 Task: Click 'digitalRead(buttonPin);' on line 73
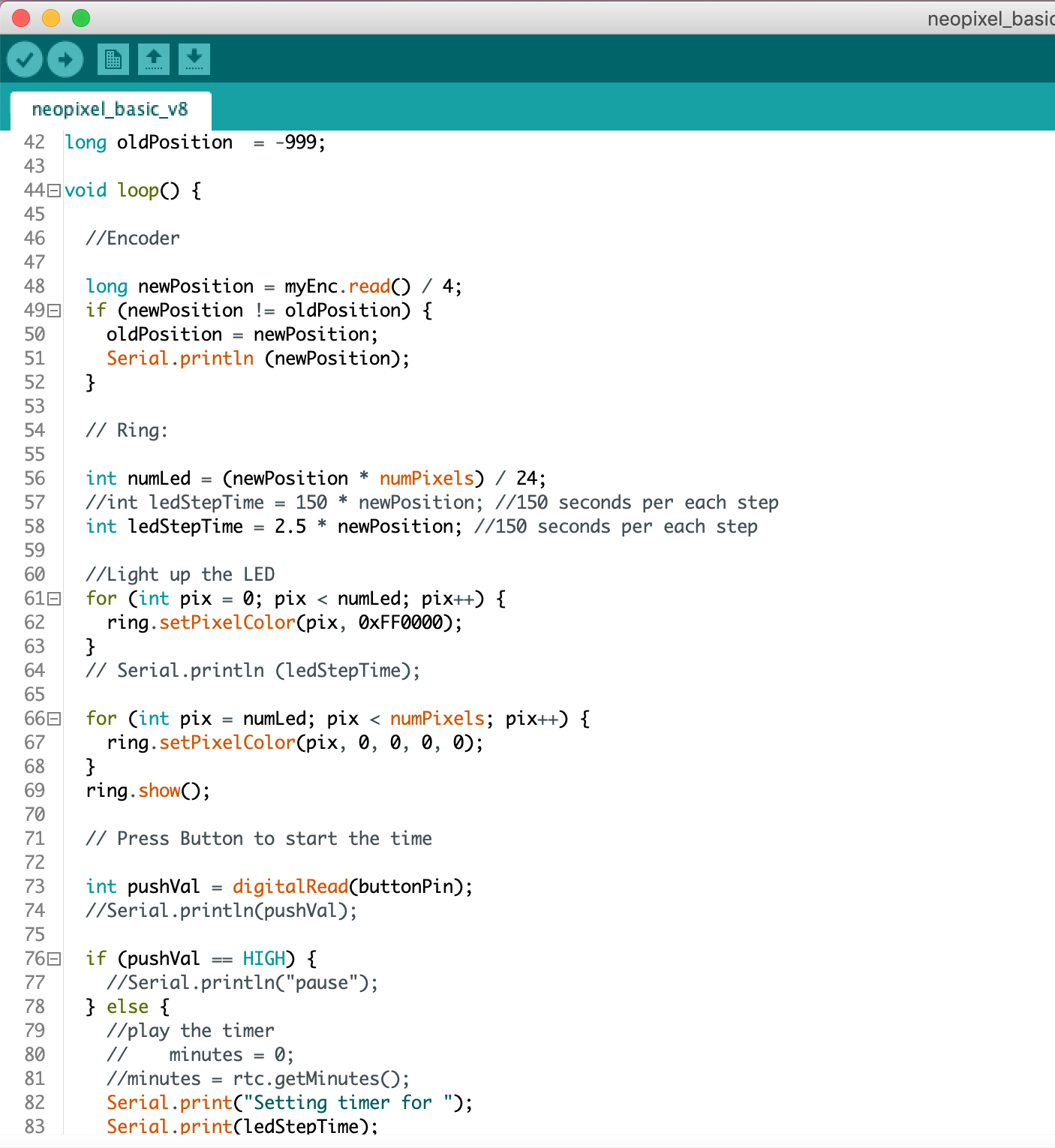(353, 887)
